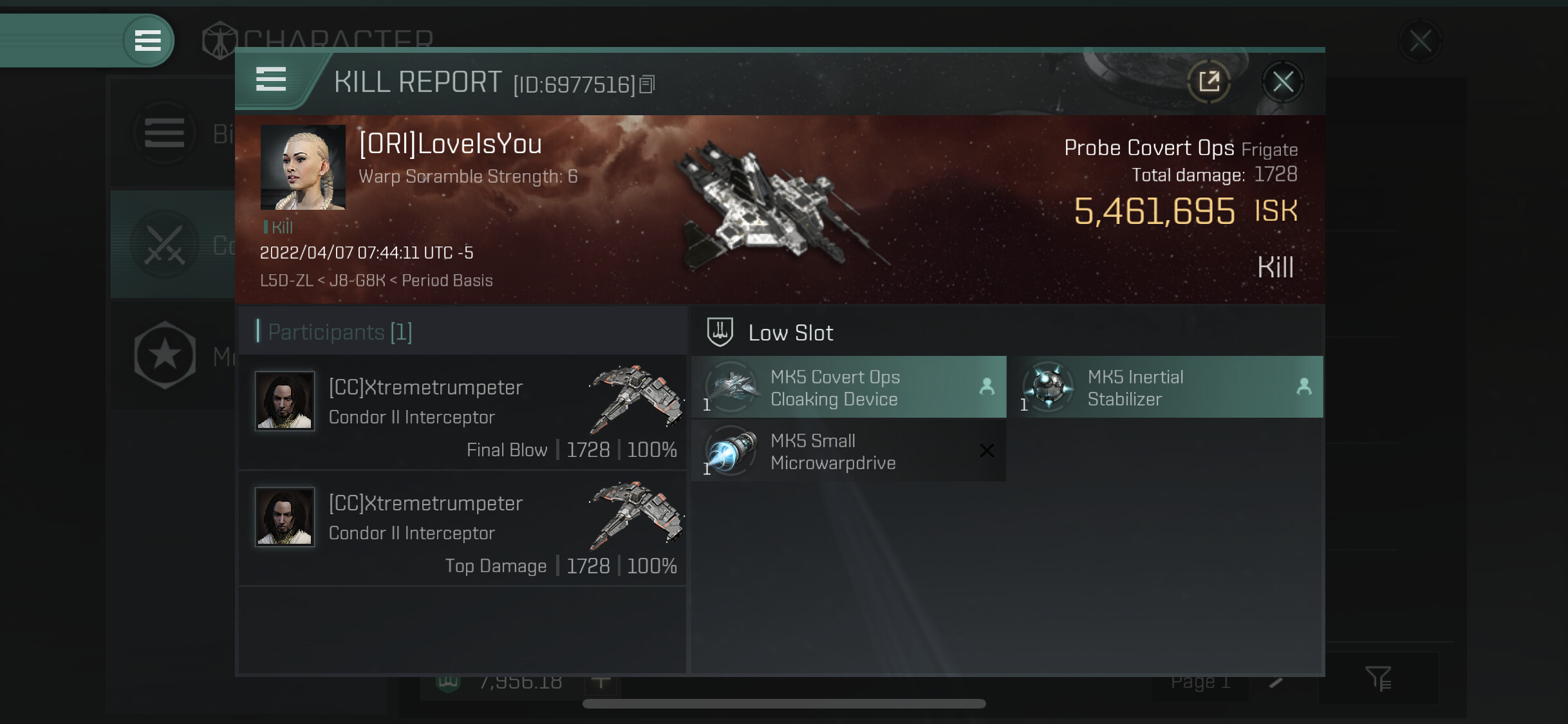This screenshot has height=724, width=1568.
Task: Click the X mark on Microwarpdrive row
Action: [x=986, y=450]
